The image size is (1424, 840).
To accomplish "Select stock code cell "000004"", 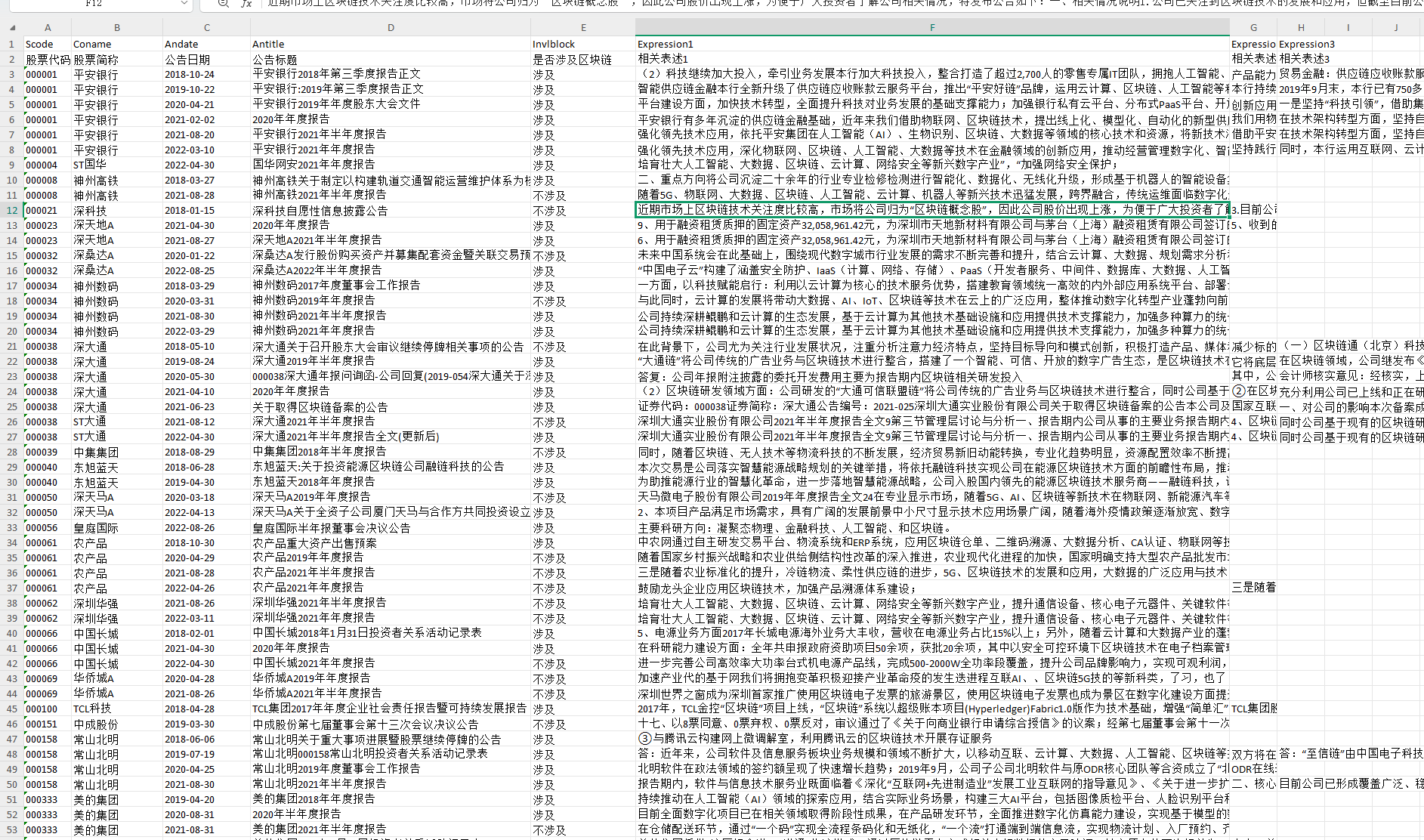I will click(x=48, y=165).
